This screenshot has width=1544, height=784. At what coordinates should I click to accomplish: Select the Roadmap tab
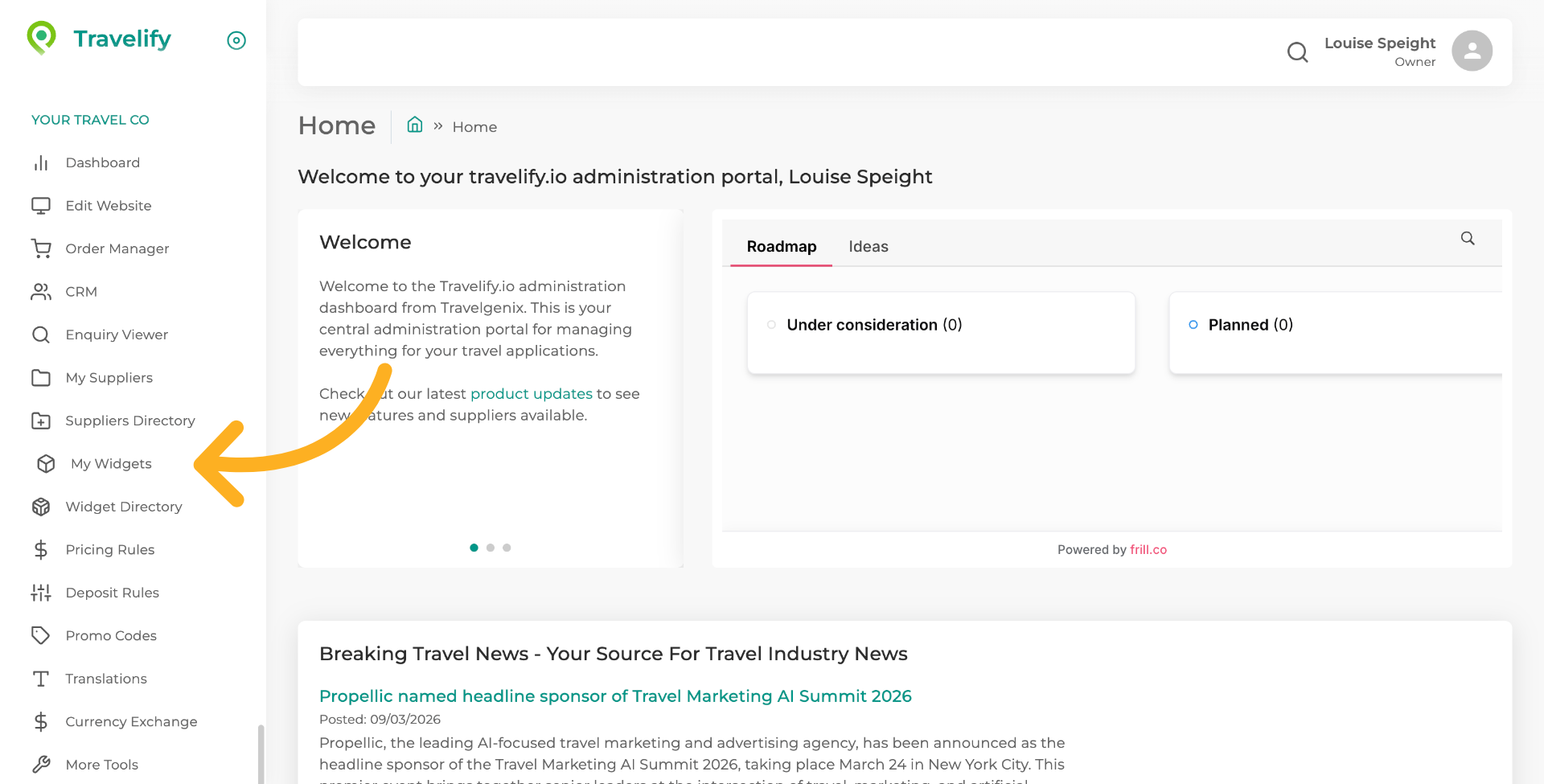point(781,246)
